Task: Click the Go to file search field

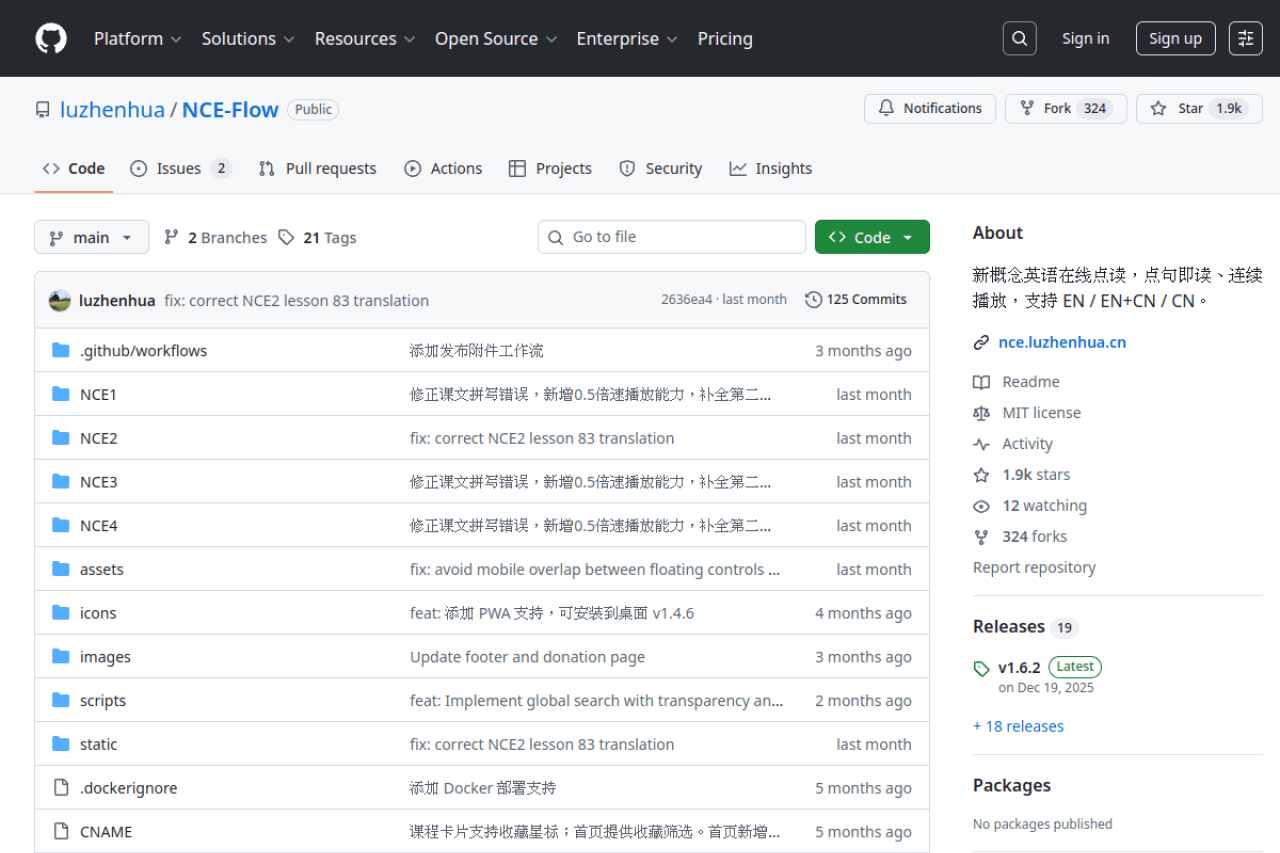Action: (671, 237)
